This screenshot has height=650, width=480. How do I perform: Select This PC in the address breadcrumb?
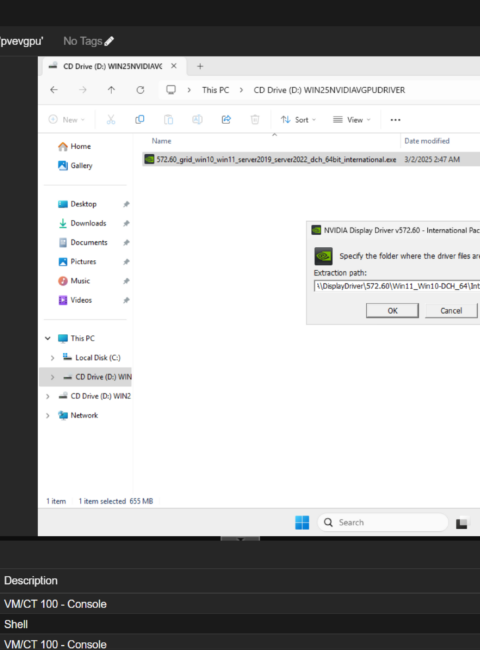pos(215,90)
